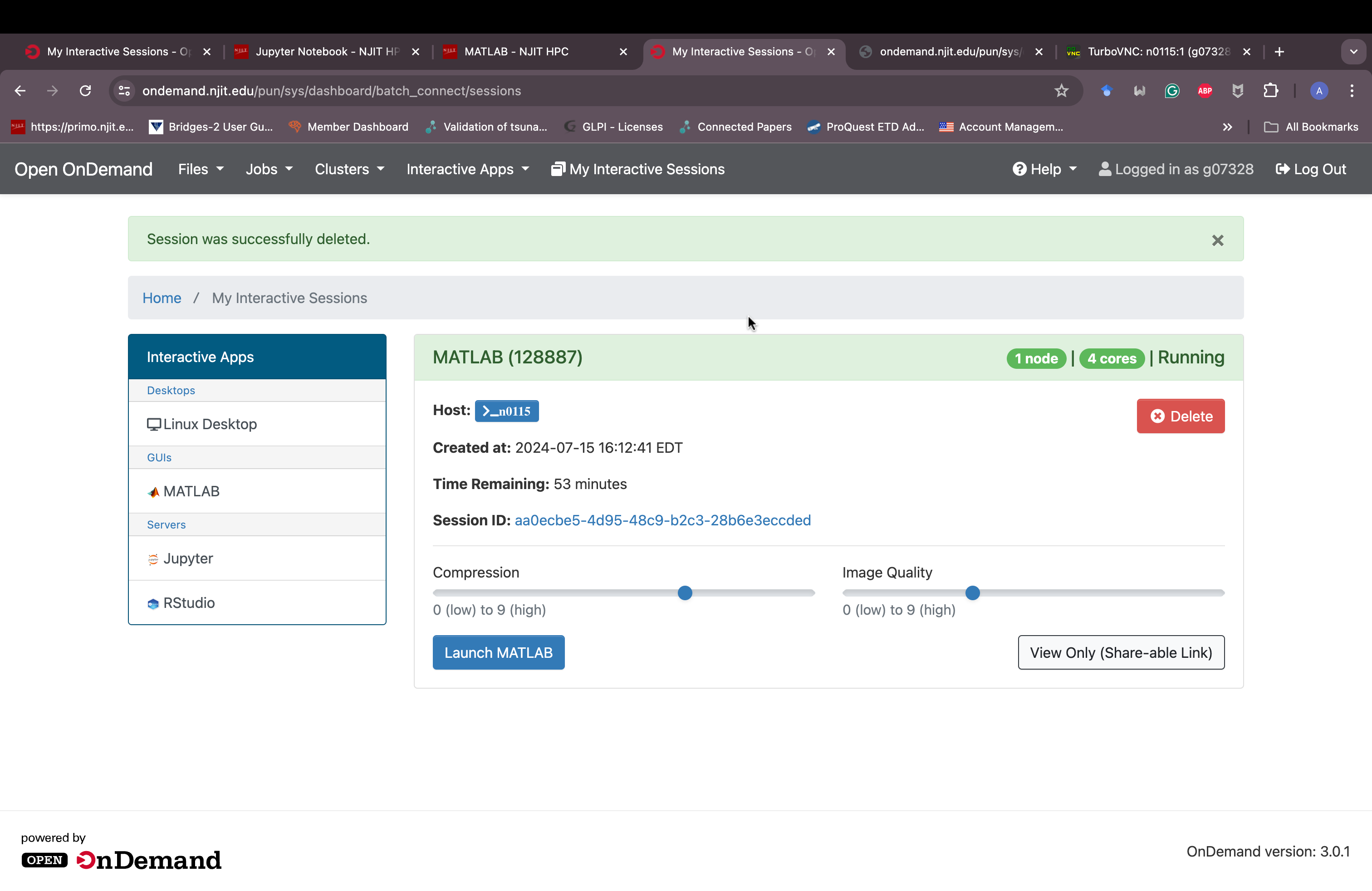Close the Jupyter Notebook tab

415,52
